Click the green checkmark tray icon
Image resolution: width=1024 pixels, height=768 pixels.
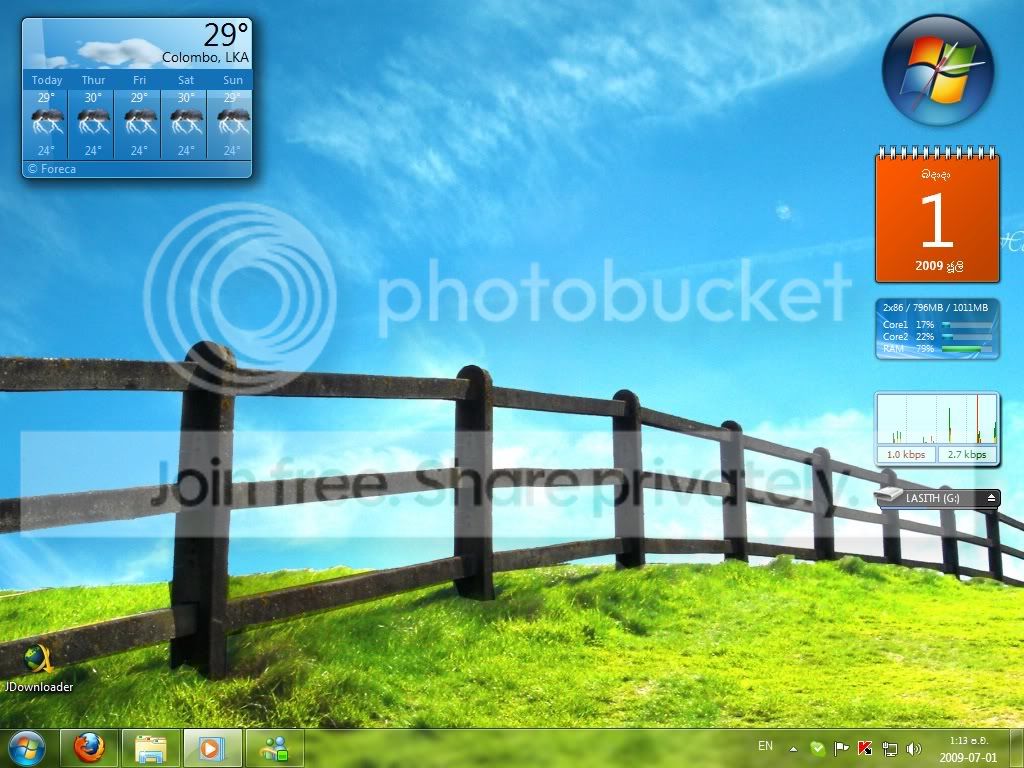[x=817, y=748]
